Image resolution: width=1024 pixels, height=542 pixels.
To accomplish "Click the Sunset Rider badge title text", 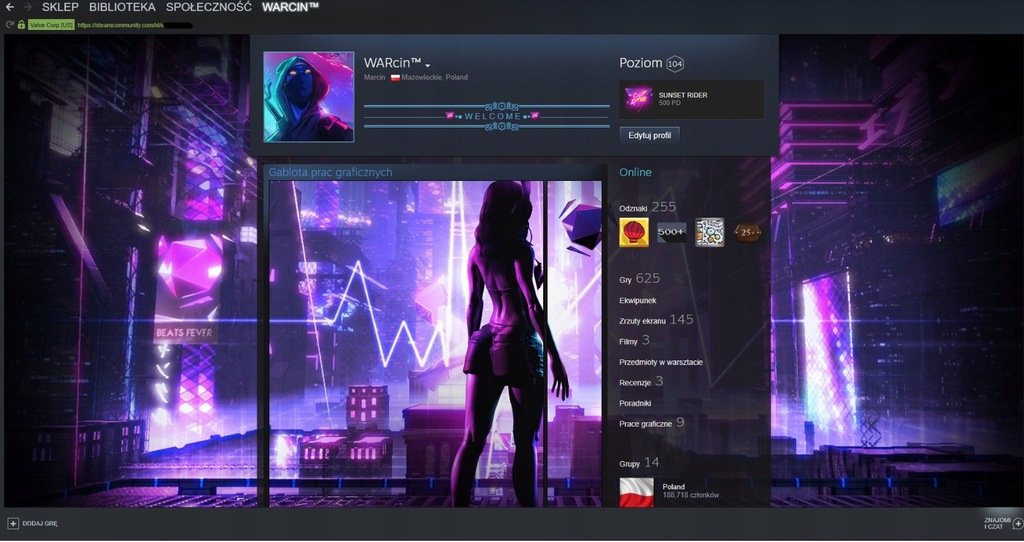I will [x=683, y=95].
